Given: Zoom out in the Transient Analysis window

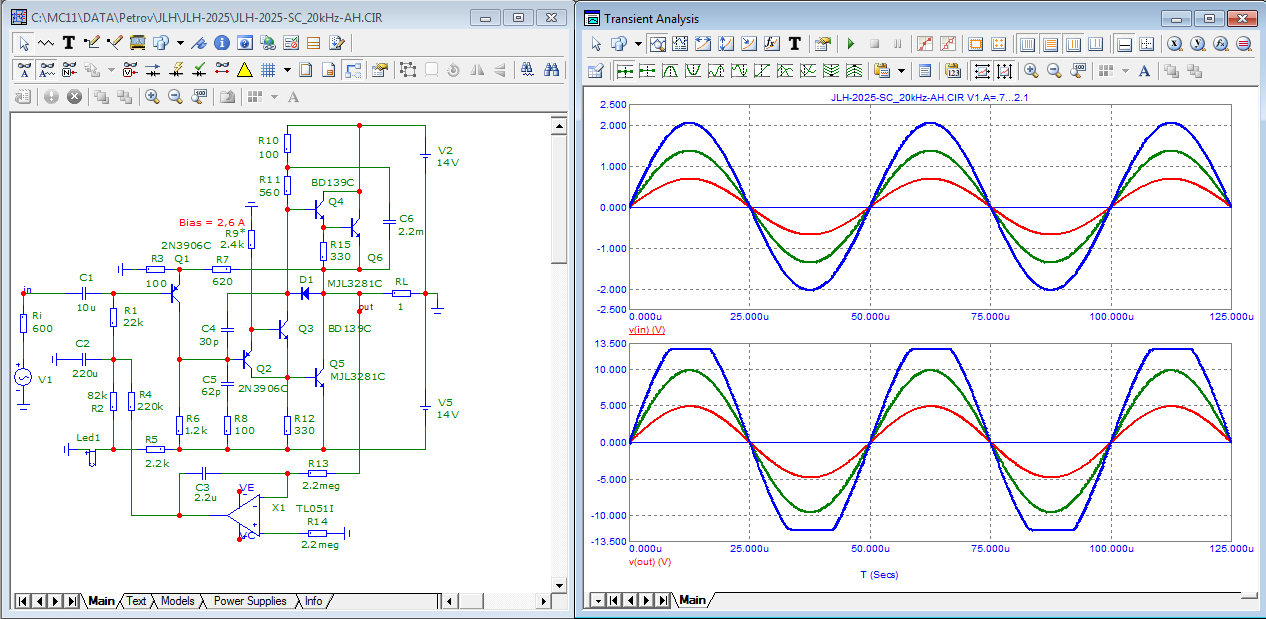Looking at the screenshot, I should point(1053,71).
